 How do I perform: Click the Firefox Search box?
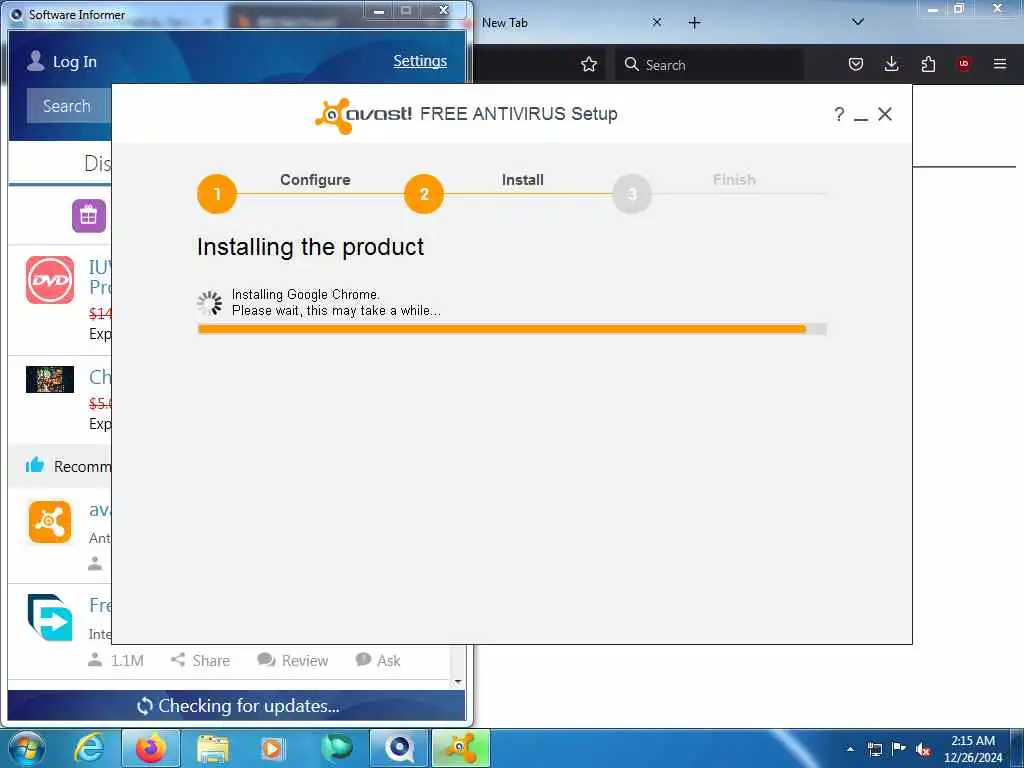point(709,65)
